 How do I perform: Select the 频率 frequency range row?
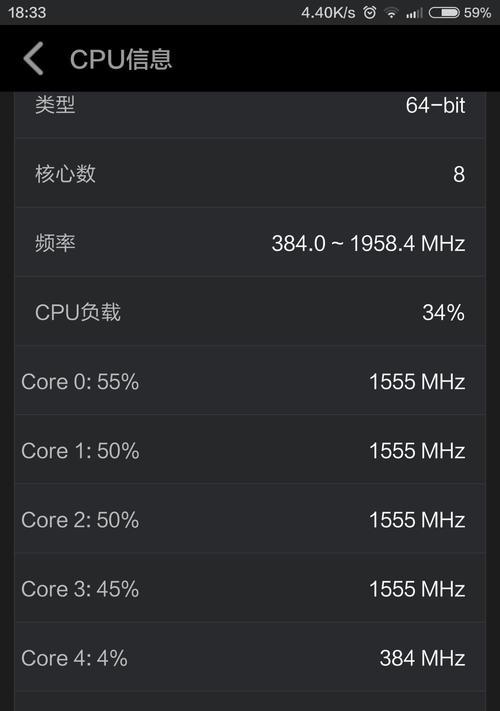coord(250,243)
